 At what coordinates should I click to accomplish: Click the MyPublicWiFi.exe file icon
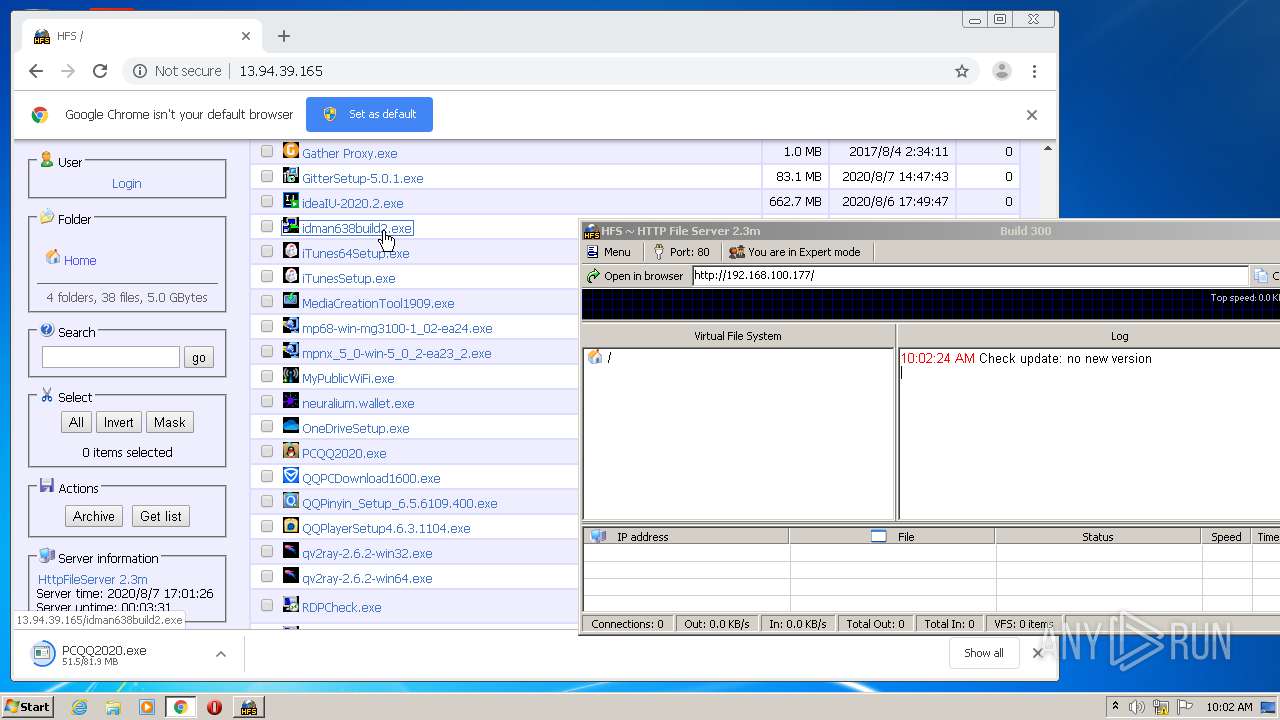coord(291,376)
